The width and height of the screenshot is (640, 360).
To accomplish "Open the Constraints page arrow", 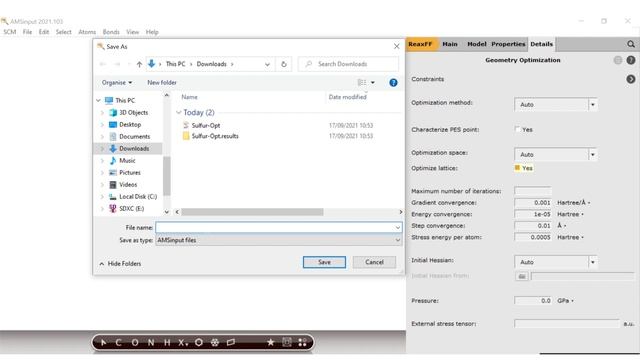I will [x=631, y=79].
